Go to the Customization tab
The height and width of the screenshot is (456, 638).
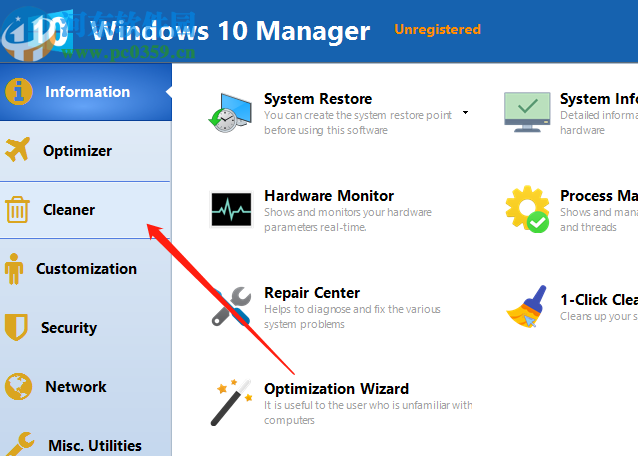85,269
